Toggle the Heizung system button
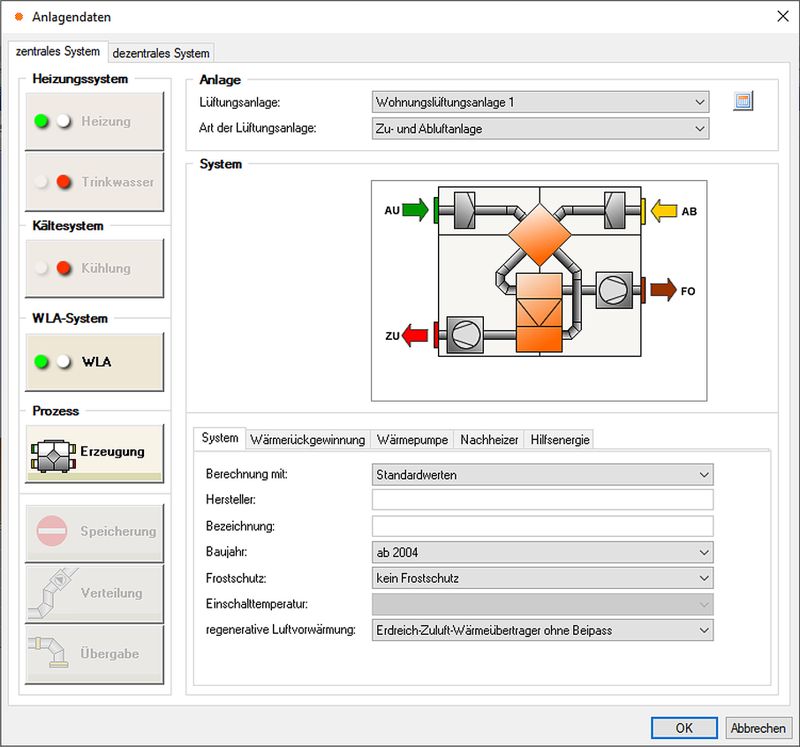 point(95,122)
